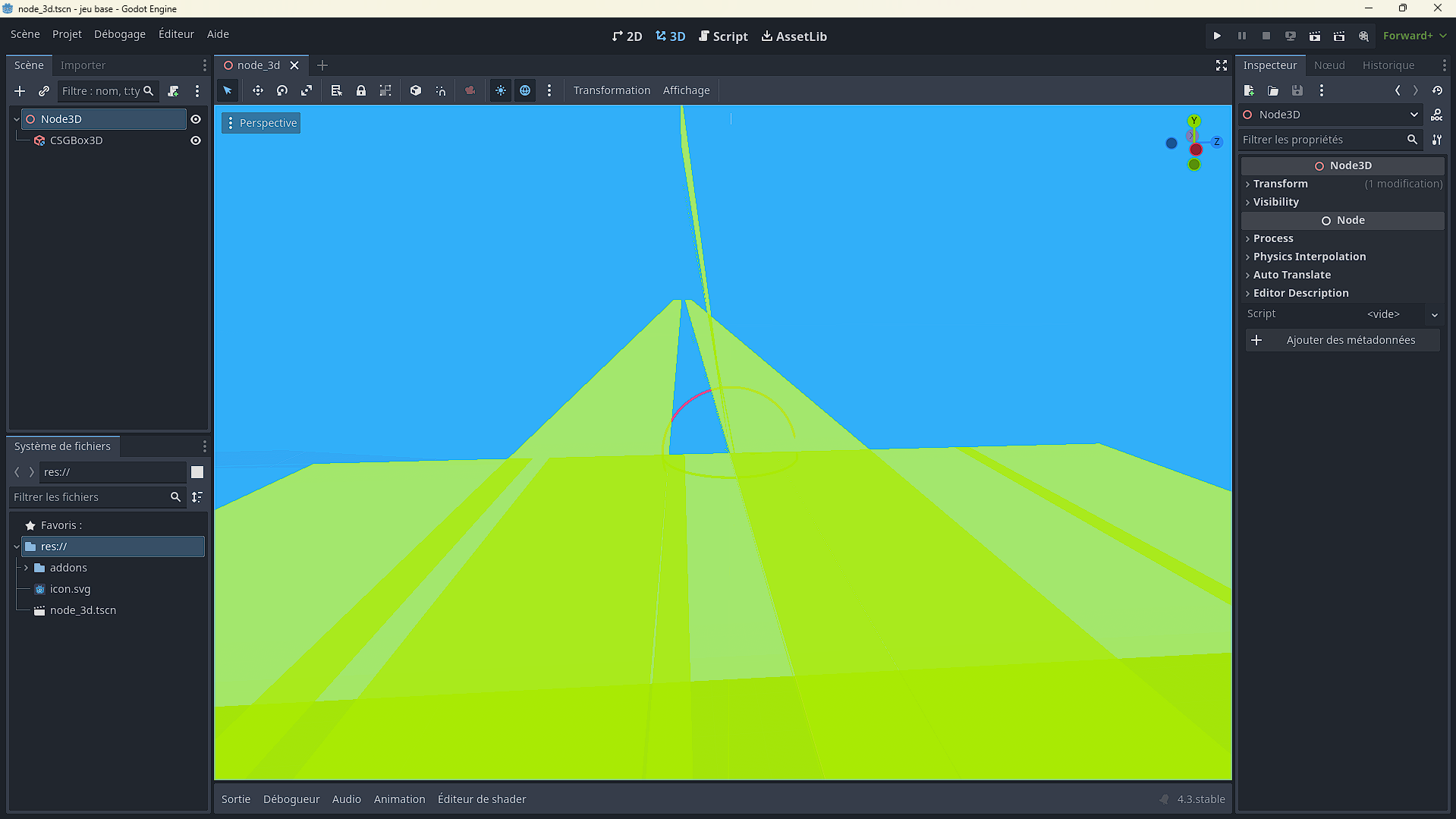Attach a script to the selected node
1456x819 pixels.
point(173,91)
